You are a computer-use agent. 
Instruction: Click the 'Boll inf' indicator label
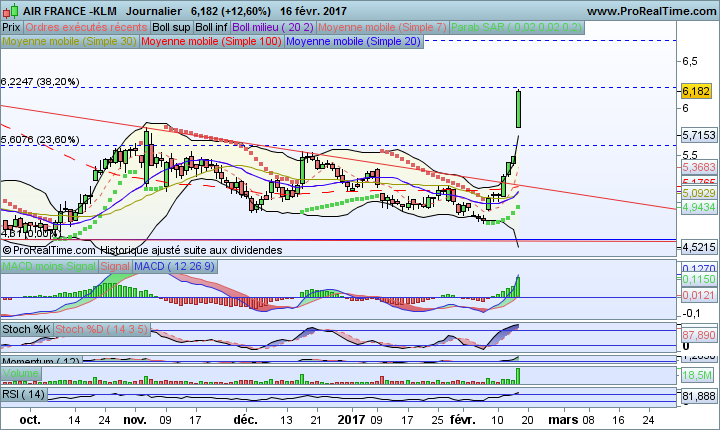pyautogui.click(x=211, y=28)
